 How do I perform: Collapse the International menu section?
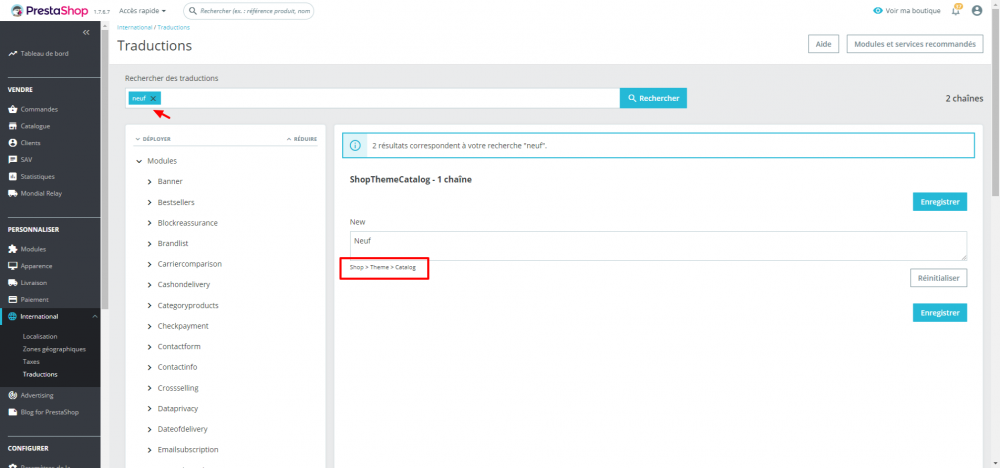point(94,316)
